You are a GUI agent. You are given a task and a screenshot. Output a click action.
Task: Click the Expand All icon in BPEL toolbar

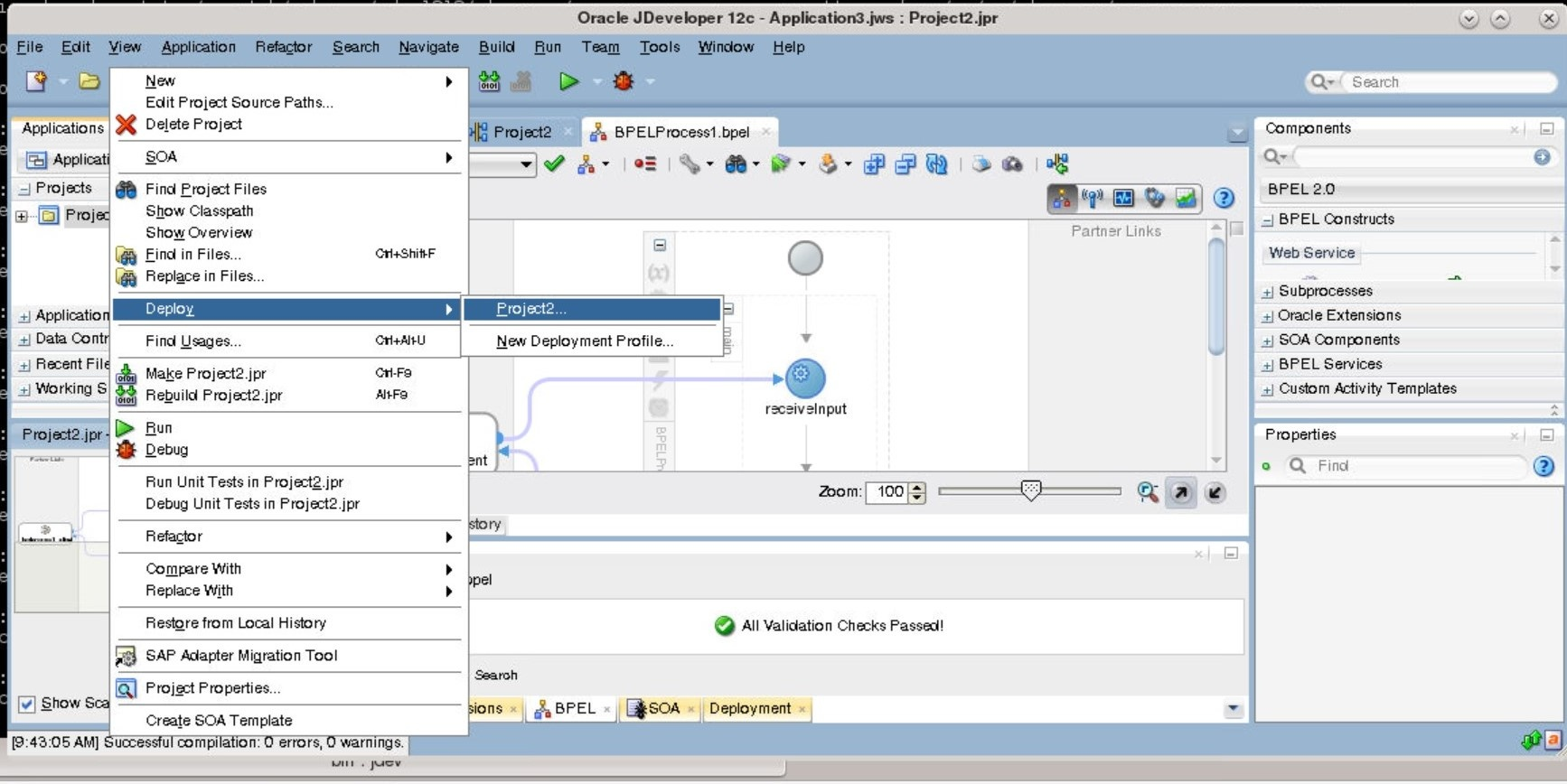point(874,163)
